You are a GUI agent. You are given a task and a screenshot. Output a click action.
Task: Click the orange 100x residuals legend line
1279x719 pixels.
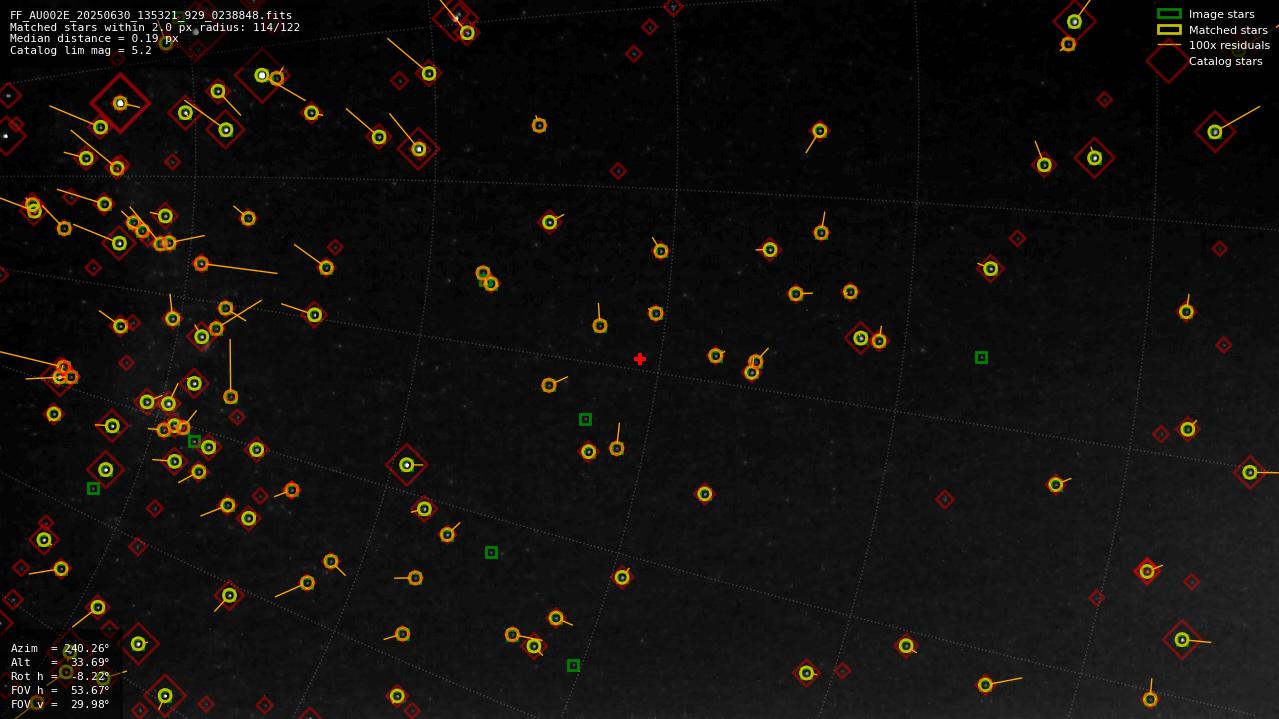tap(1169, 45)
